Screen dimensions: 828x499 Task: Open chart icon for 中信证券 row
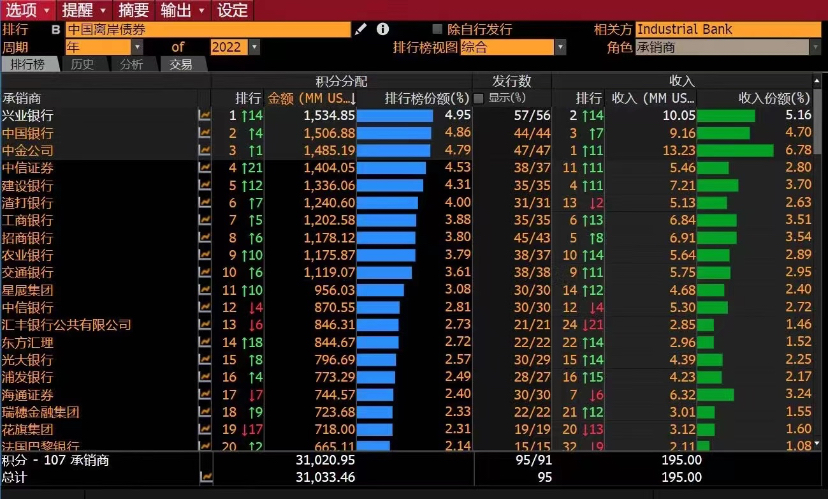pyautogui.click(x=204, y=168)
